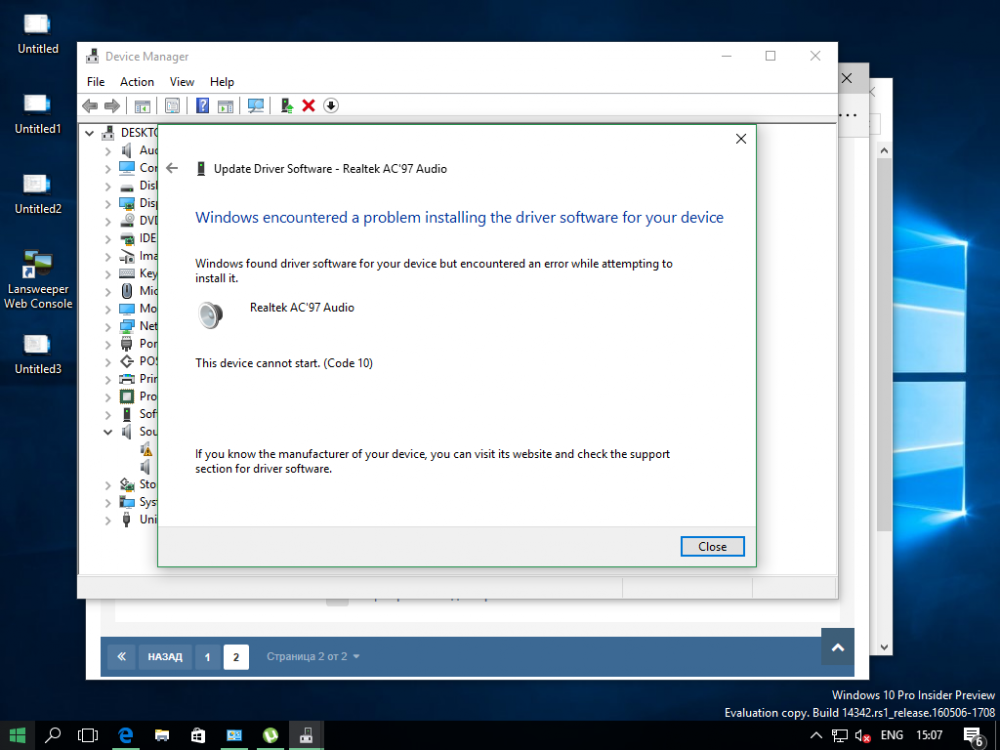Select the Universal Serial Bus icon
Screen dimensions: 1000x750
[127, 519]
